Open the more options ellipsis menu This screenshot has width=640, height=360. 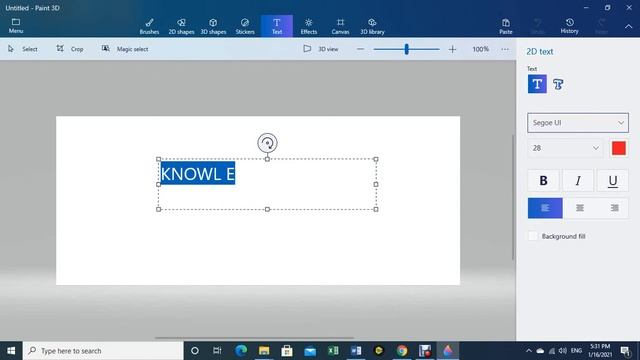pyautogui.click(x=505, y=49)
